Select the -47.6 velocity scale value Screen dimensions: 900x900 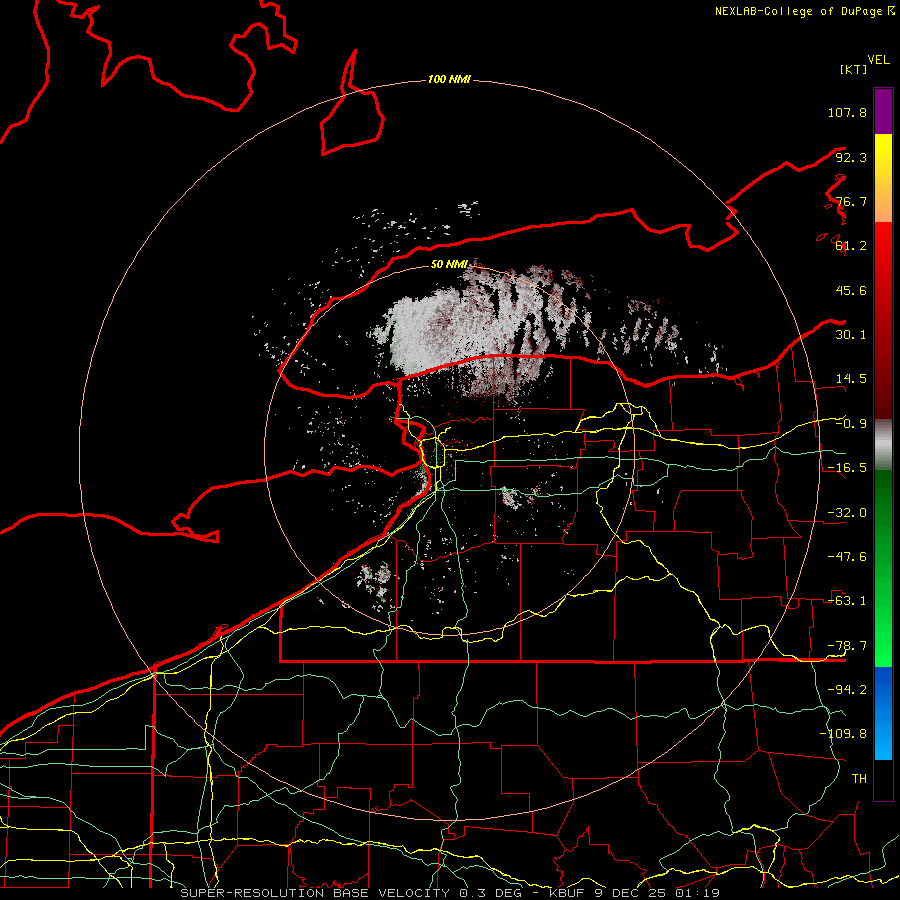point(847,557)
